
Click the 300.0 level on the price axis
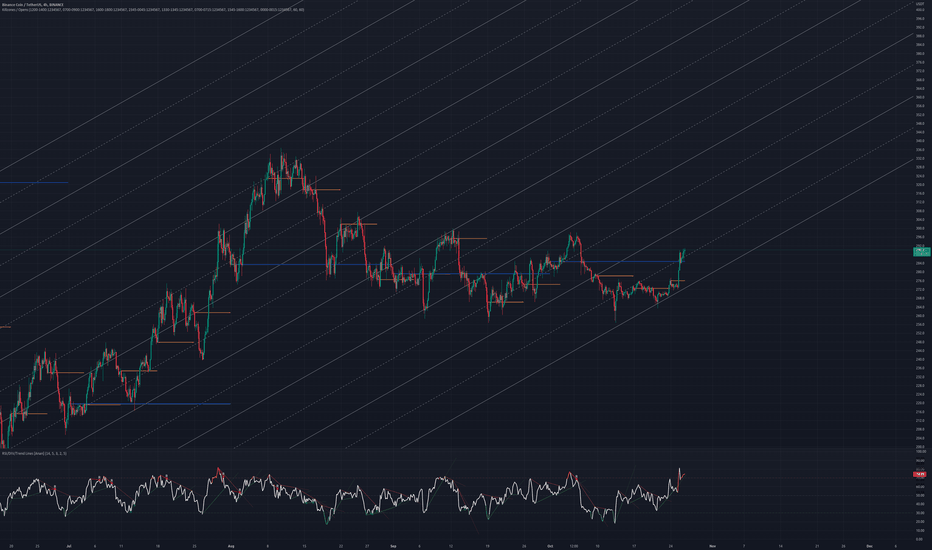(x=920, y=228)
